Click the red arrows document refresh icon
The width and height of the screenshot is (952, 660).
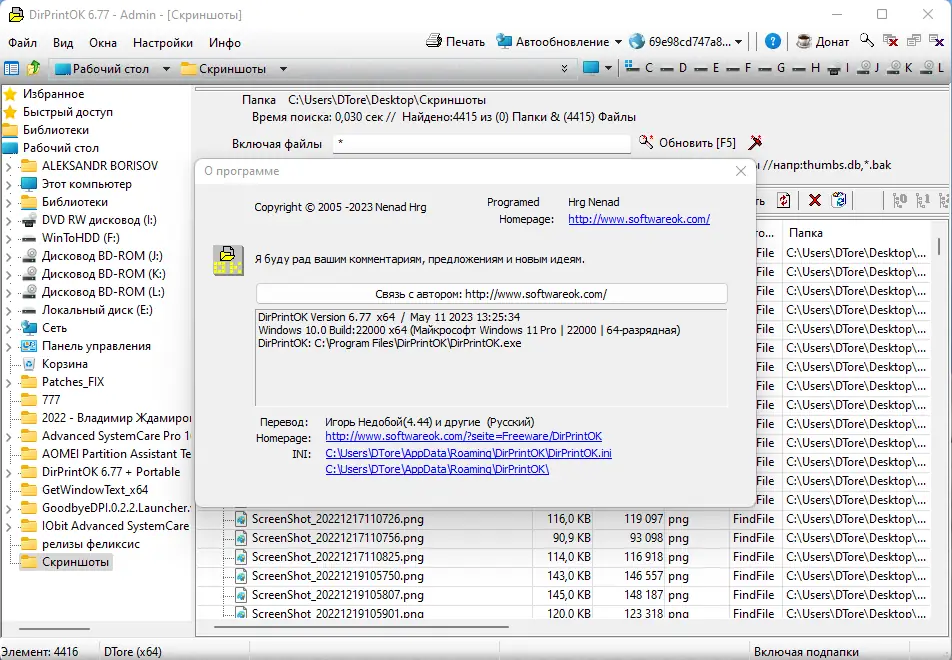(x=784, y=200)
